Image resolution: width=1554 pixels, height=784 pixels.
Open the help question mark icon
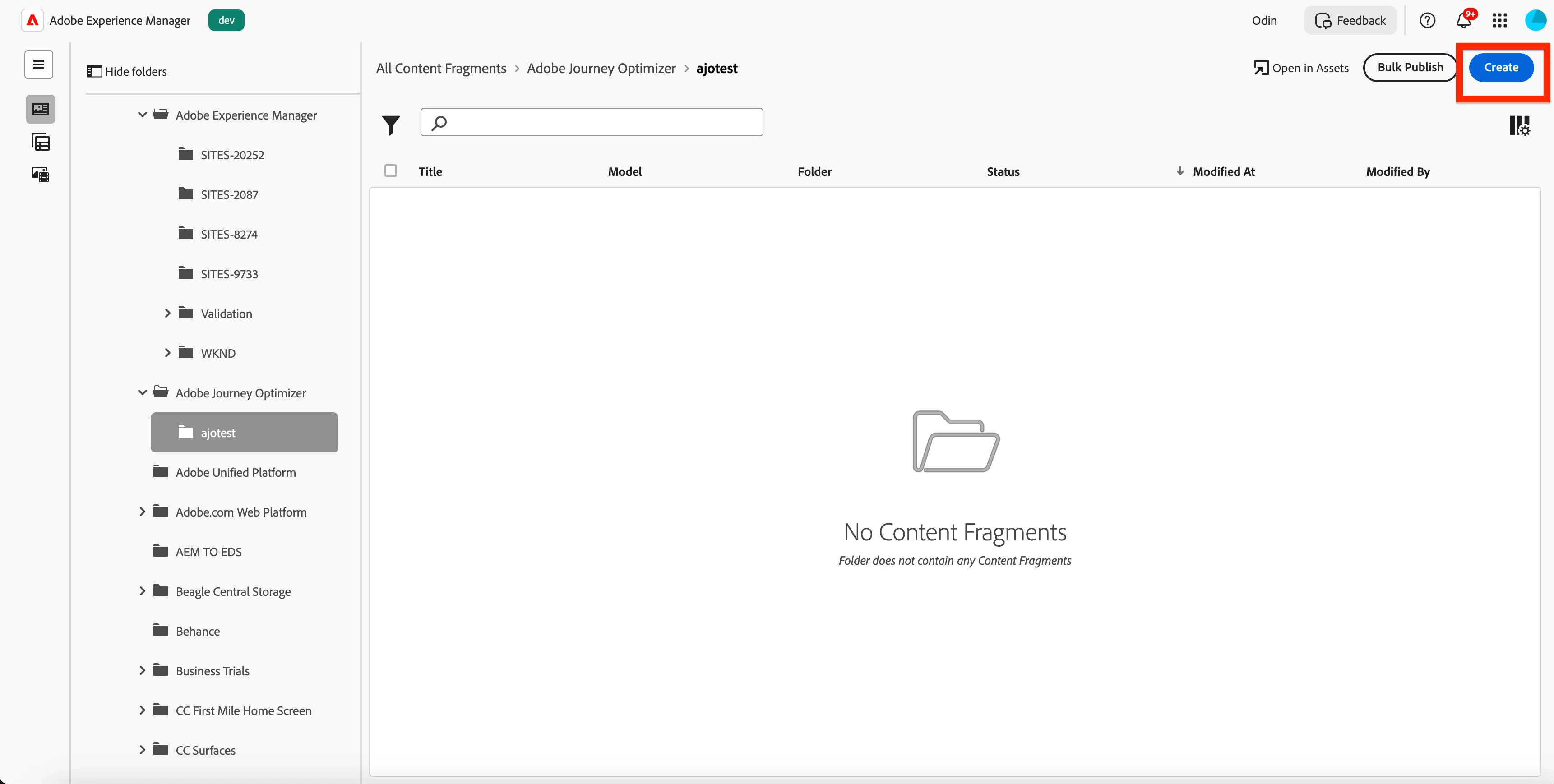(1427, 20)
